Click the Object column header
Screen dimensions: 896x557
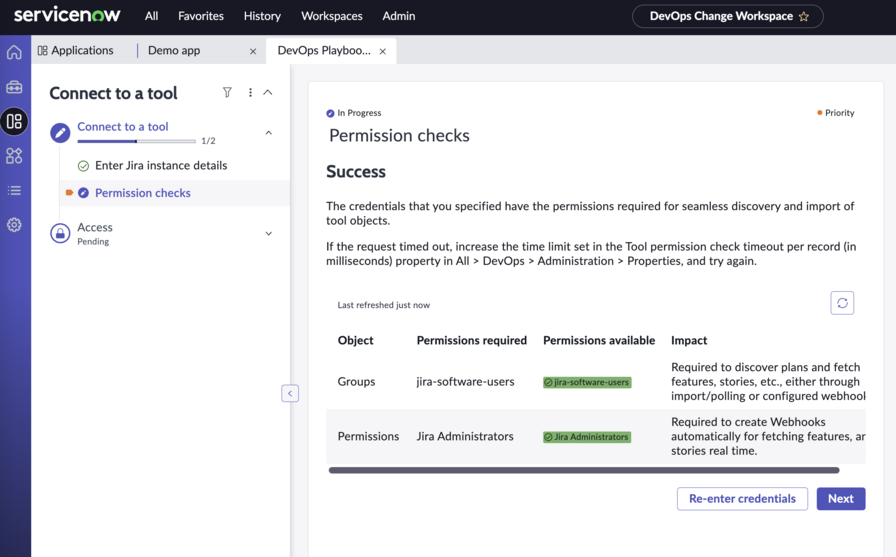click(355, 340)
